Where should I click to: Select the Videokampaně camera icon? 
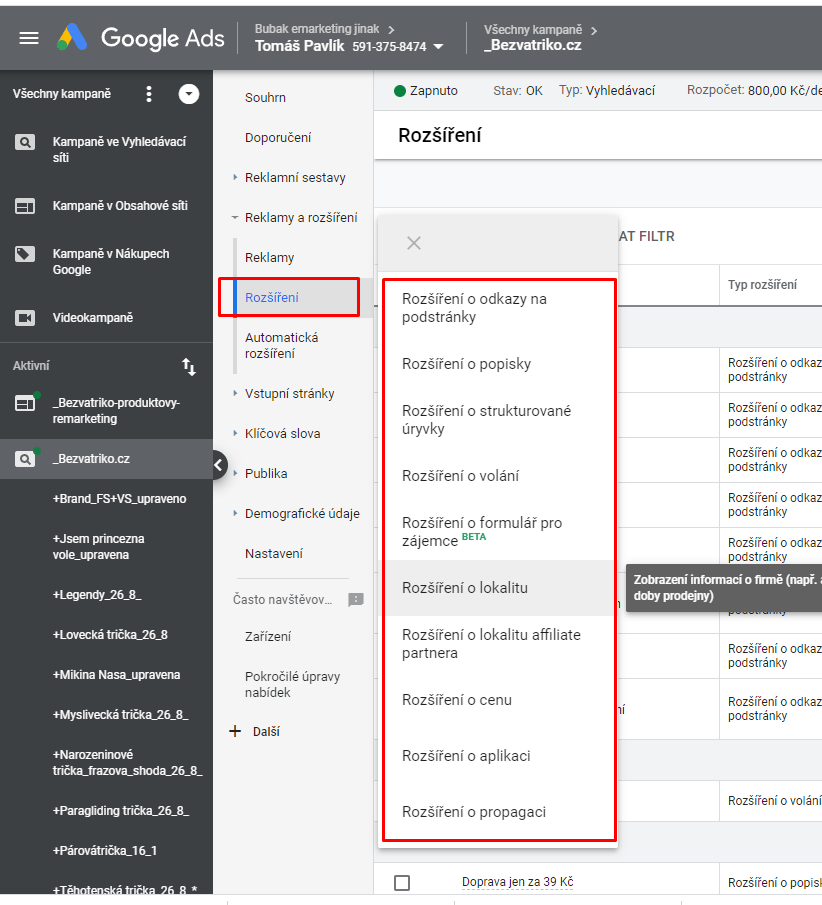point(25,318)
